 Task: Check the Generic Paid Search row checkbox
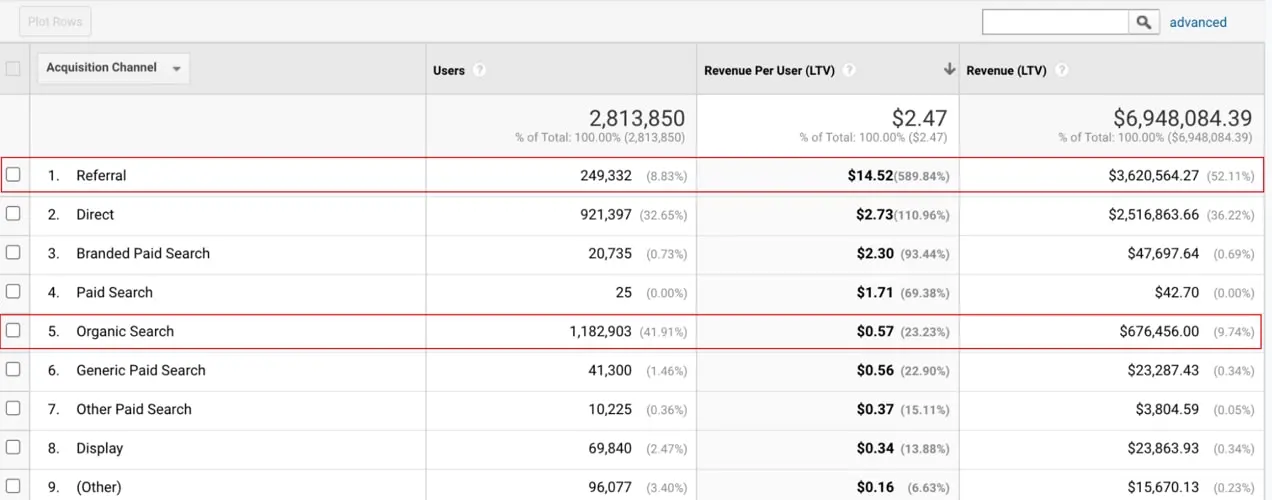point(13,369)
